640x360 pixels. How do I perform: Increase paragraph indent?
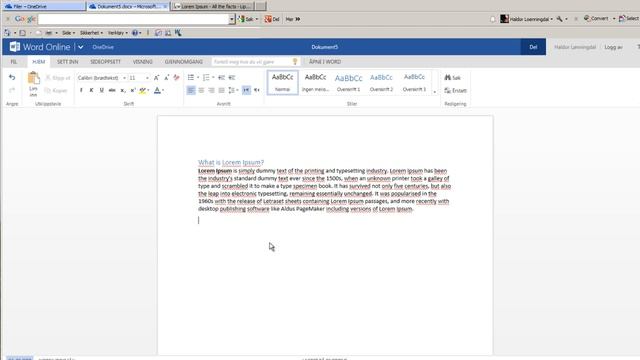(232, 78)
